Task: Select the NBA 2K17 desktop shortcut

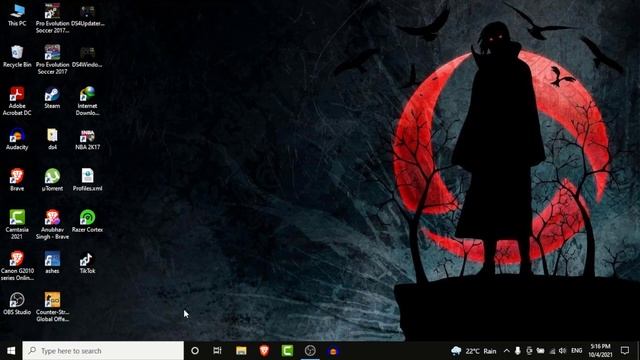Action: tap(87, 139)
